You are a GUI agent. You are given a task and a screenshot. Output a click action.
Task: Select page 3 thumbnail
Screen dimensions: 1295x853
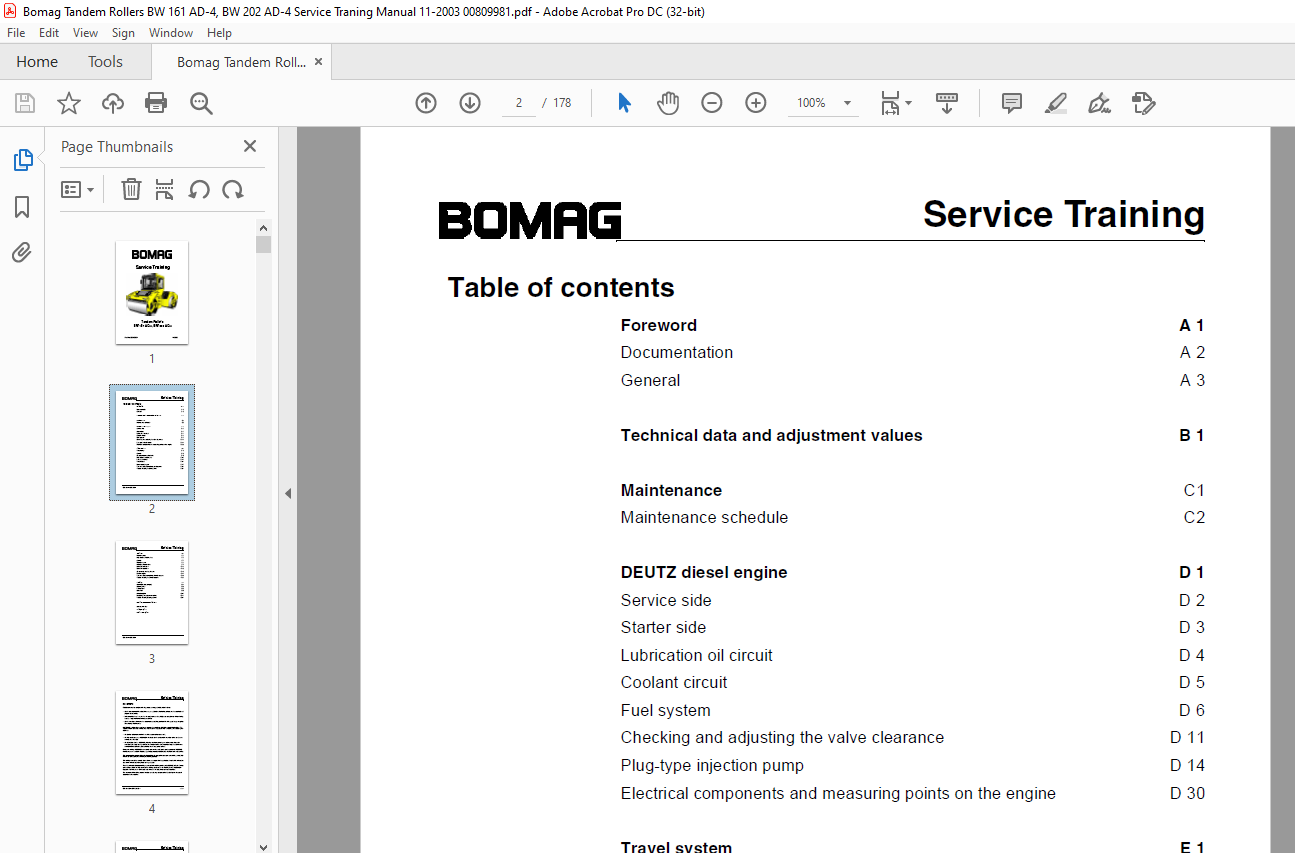(152, 592)
